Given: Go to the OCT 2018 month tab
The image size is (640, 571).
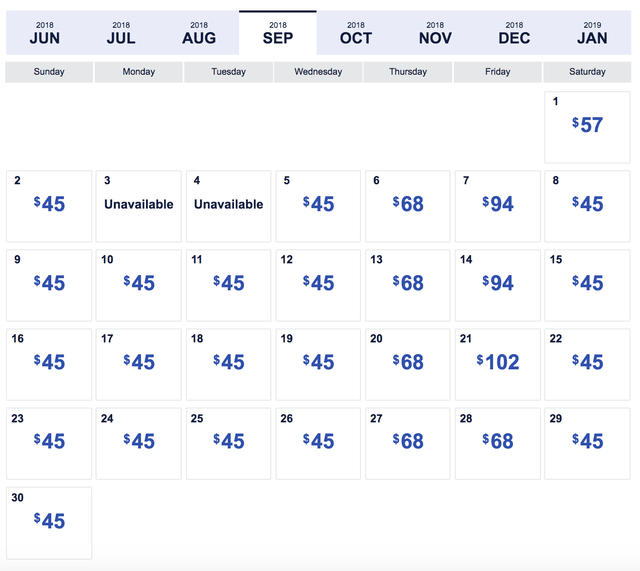Looking at the screenshot, I should click(x=356, y=33).
